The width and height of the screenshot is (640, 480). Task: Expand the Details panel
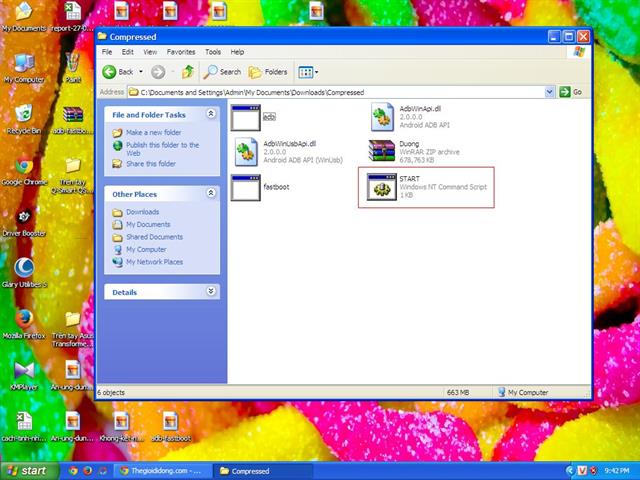tap(211, 291)
